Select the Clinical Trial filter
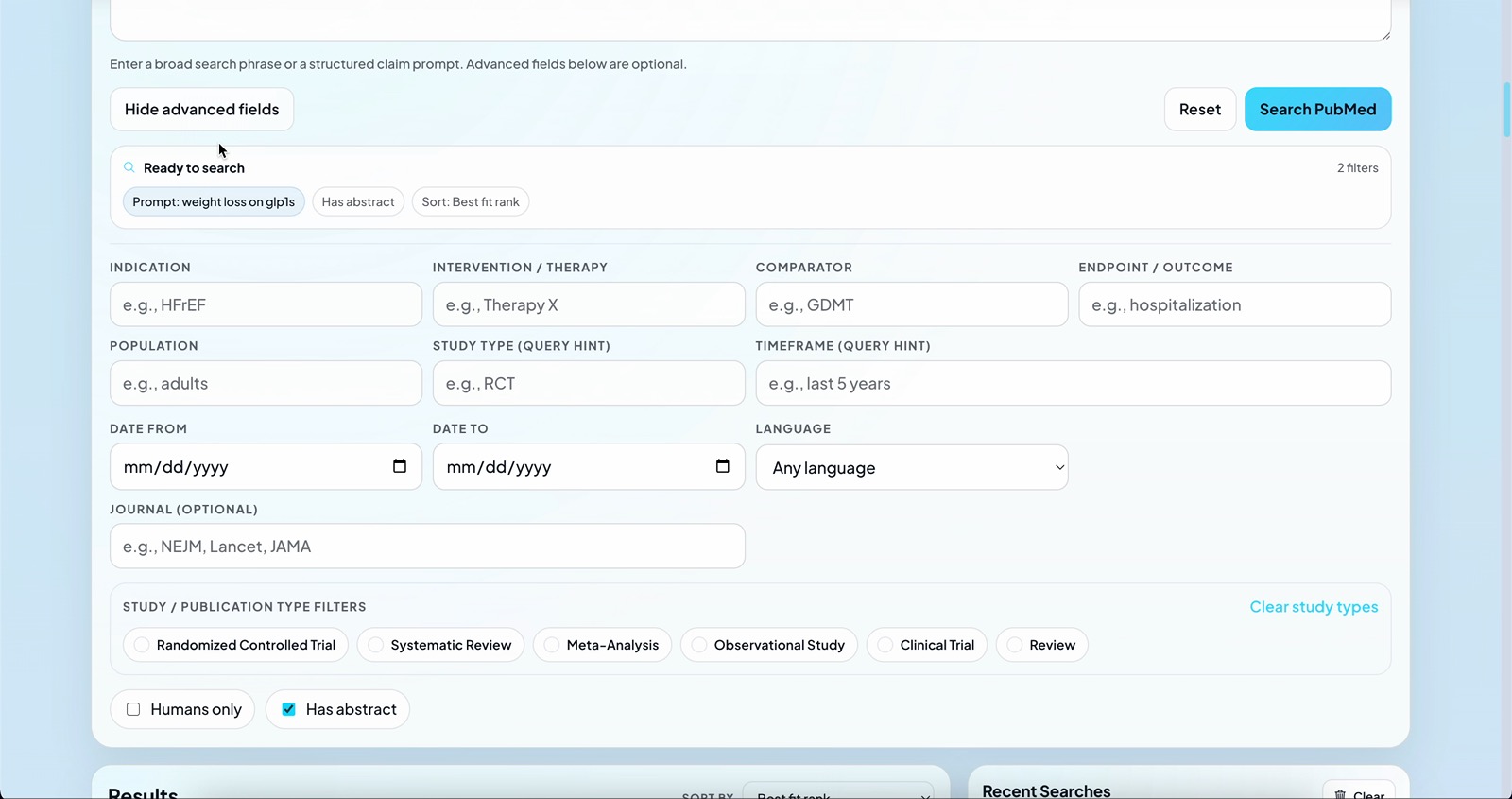The image size is (1512, 799). click(x=927, y=645)
